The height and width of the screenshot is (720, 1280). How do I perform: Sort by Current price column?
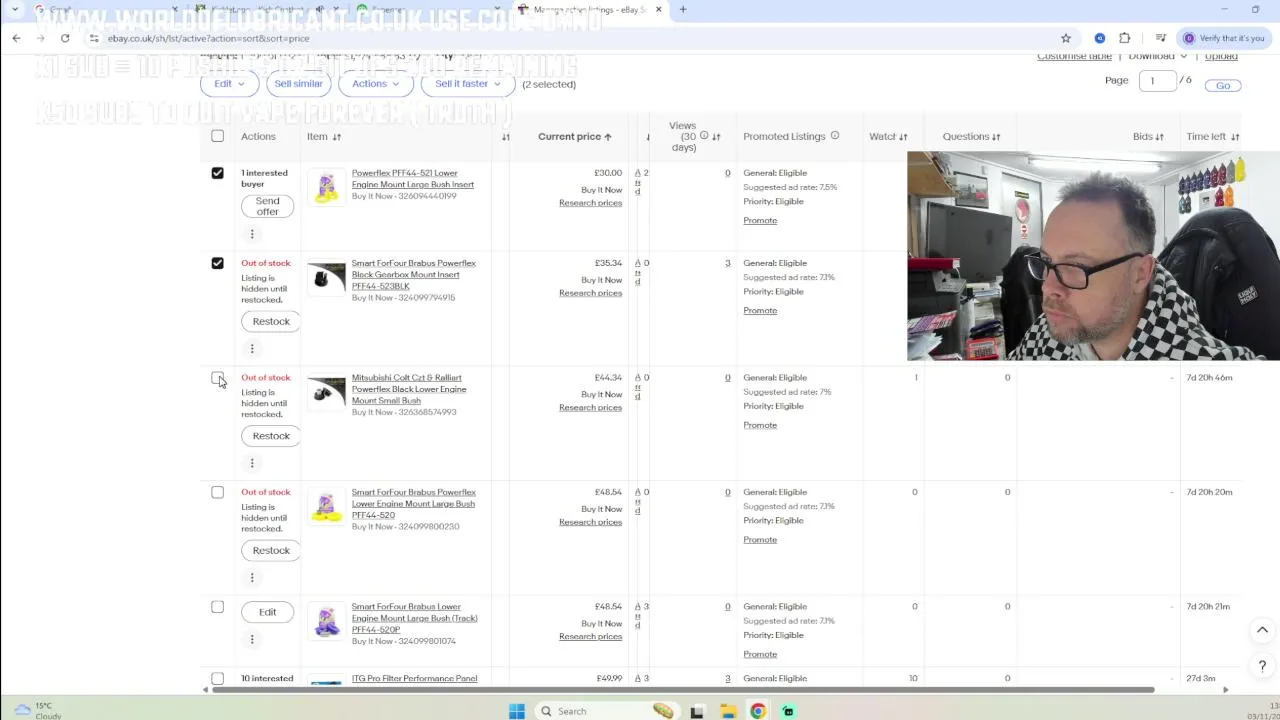click(574, 137)
